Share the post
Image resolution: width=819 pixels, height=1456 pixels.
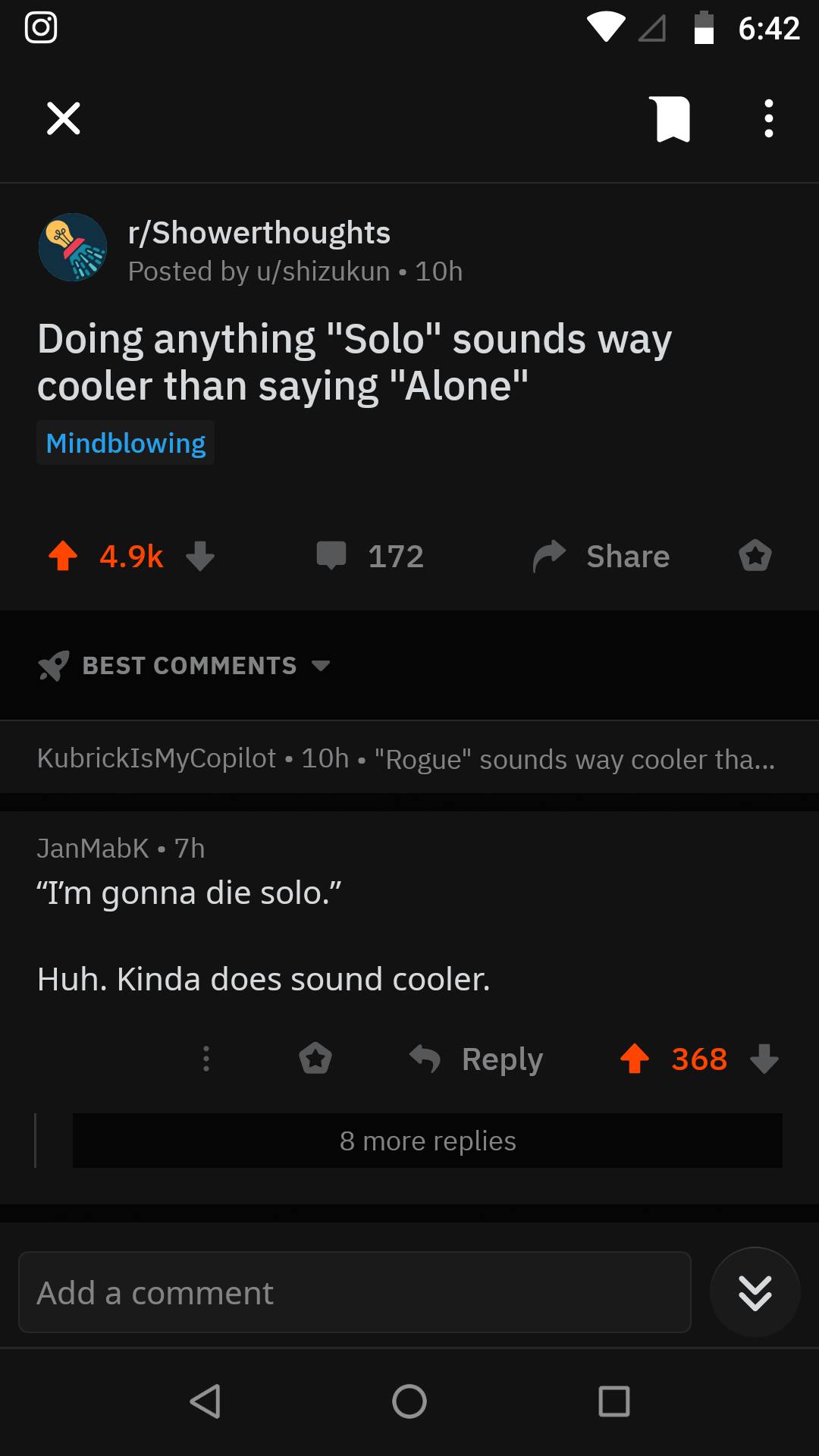click(x=599, y=556)
